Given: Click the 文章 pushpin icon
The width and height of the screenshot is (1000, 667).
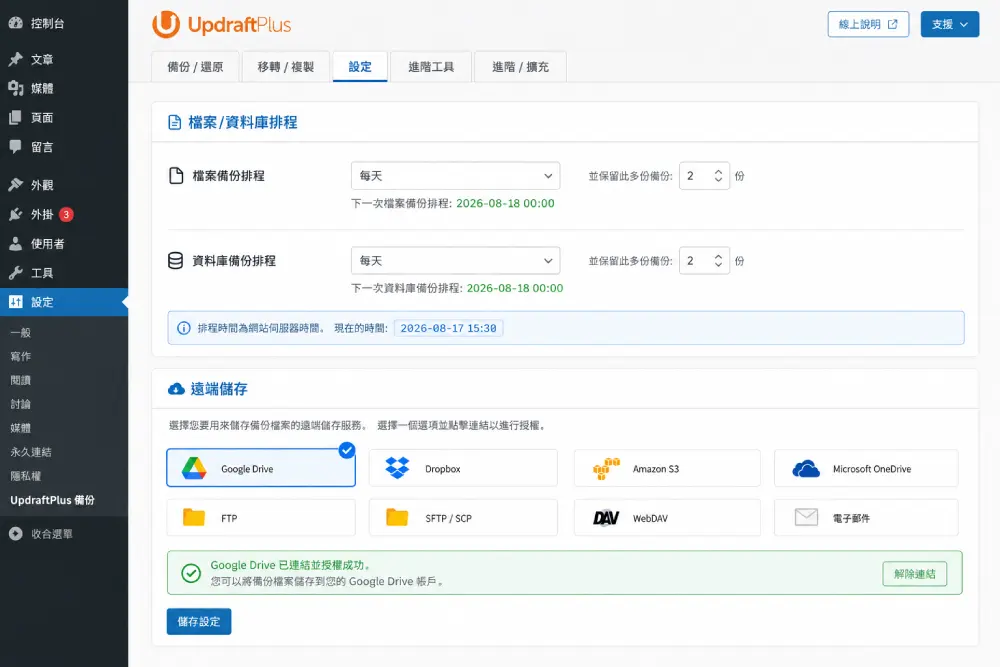Looking at the screenshot, I should tap(16, 59).
